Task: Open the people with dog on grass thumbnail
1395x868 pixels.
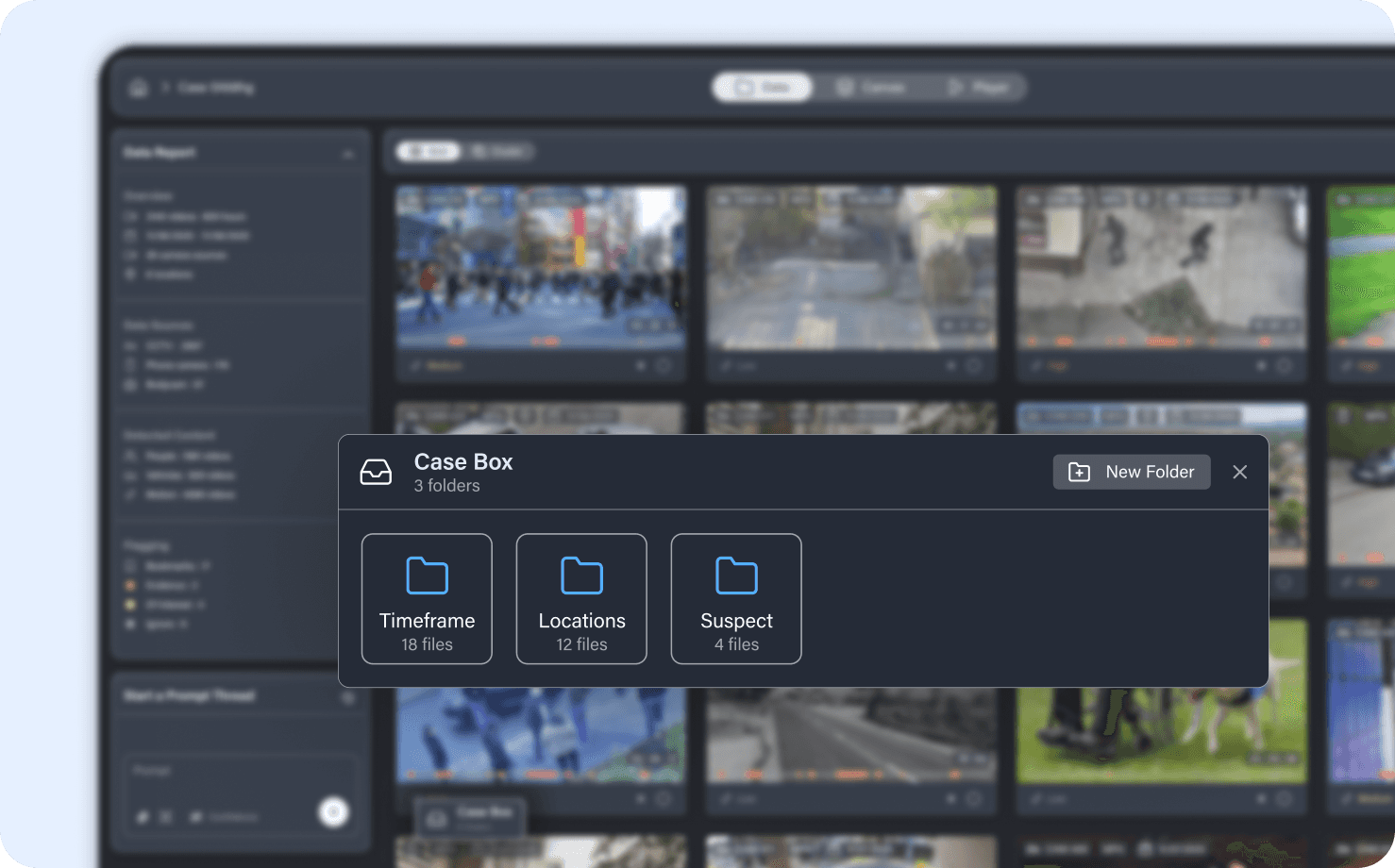Action: click(x=1162, y=735)
